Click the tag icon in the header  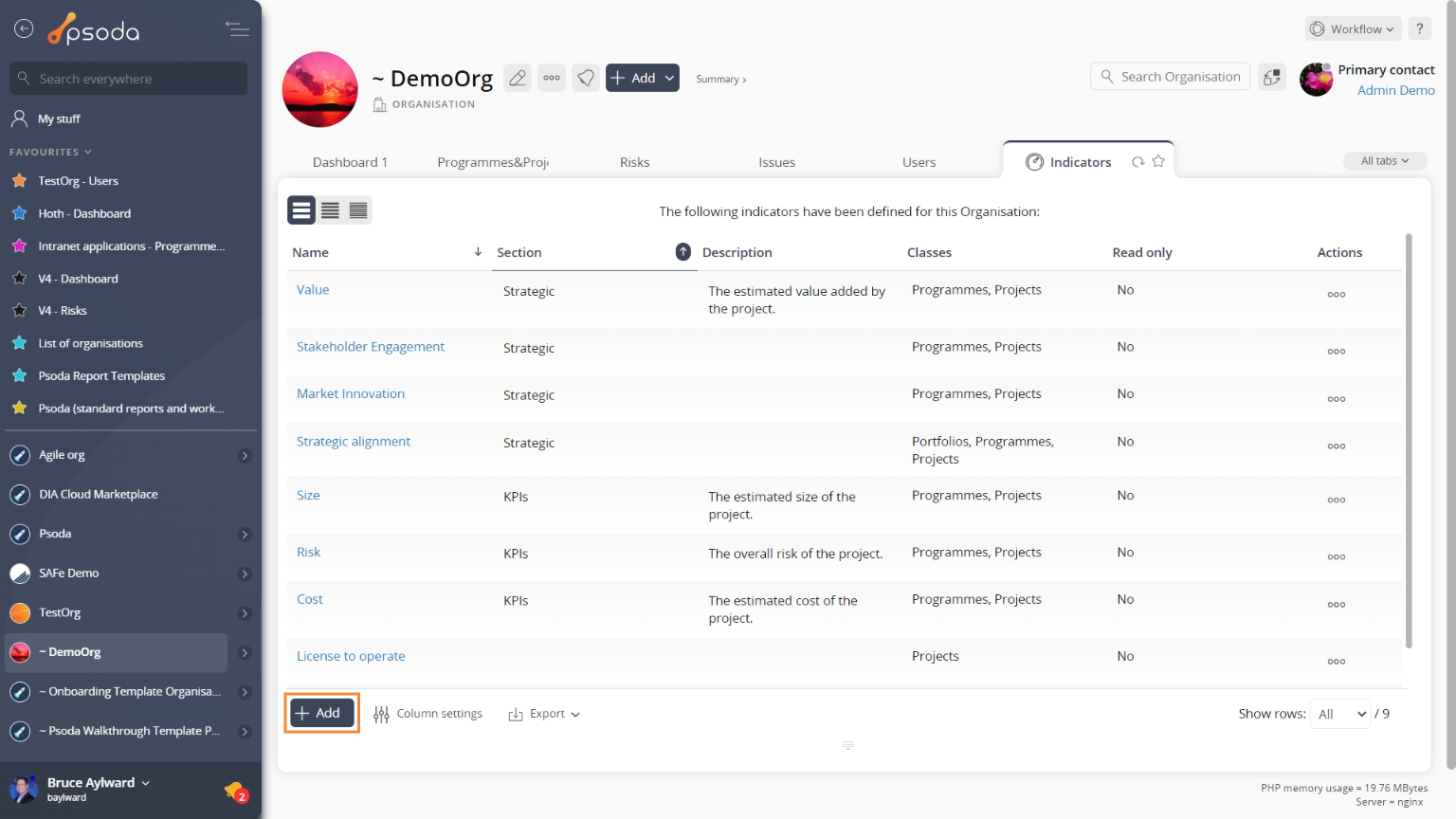(x=586, y=79)
